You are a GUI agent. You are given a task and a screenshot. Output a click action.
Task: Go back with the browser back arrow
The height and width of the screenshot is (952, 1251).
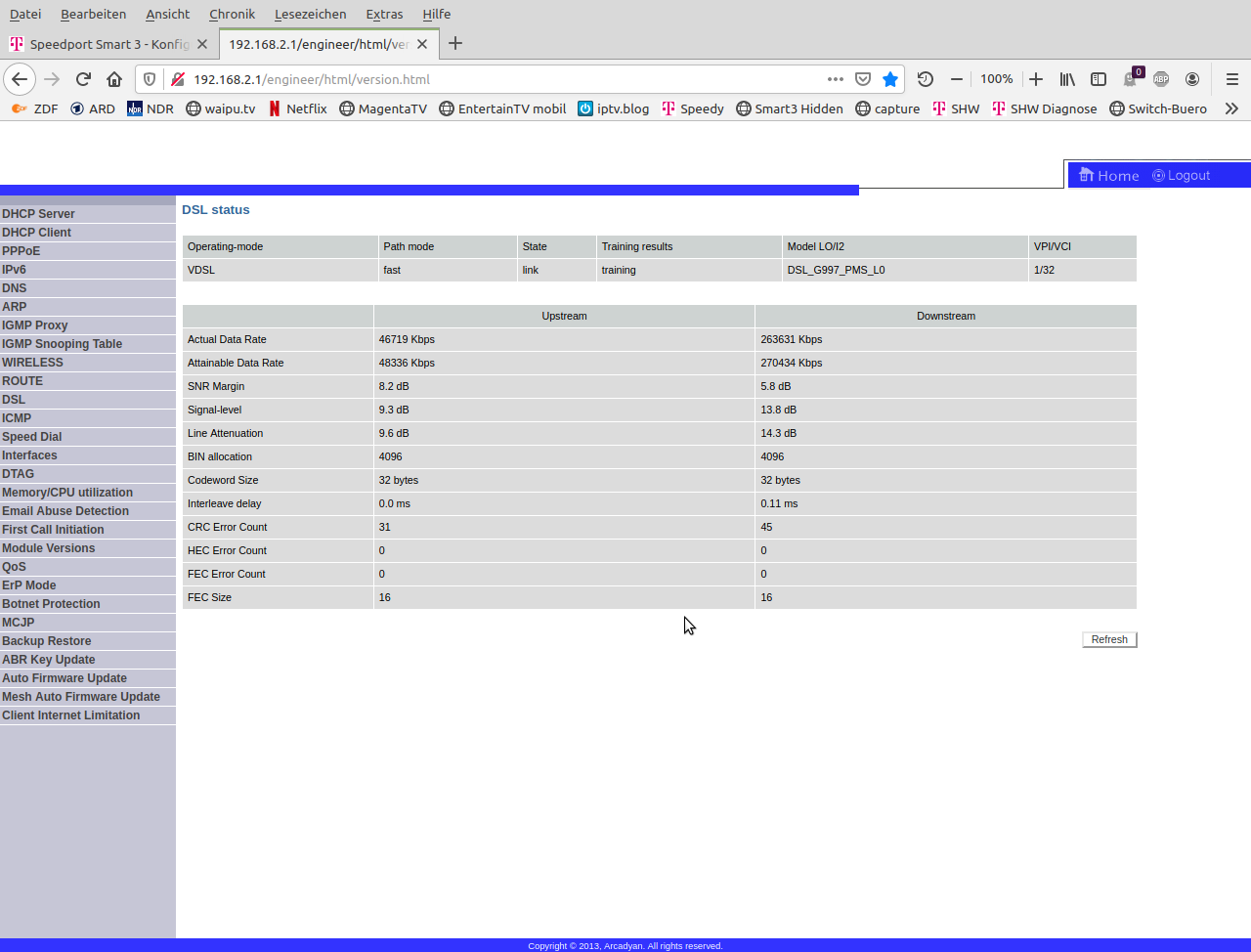[20, 79]
